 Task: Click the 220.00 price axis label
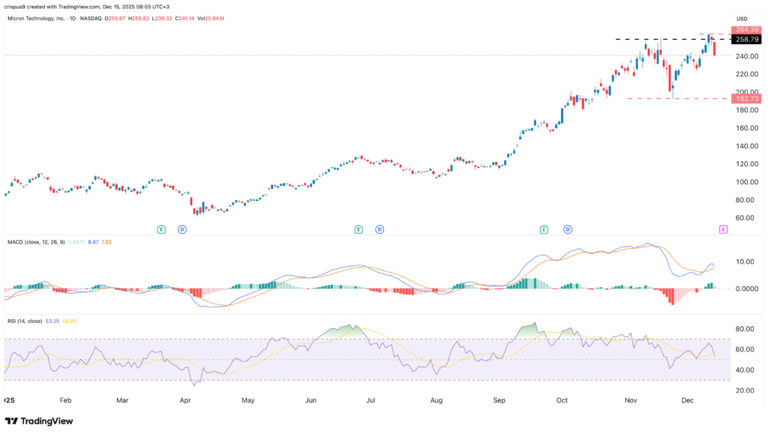pos(746,74)
